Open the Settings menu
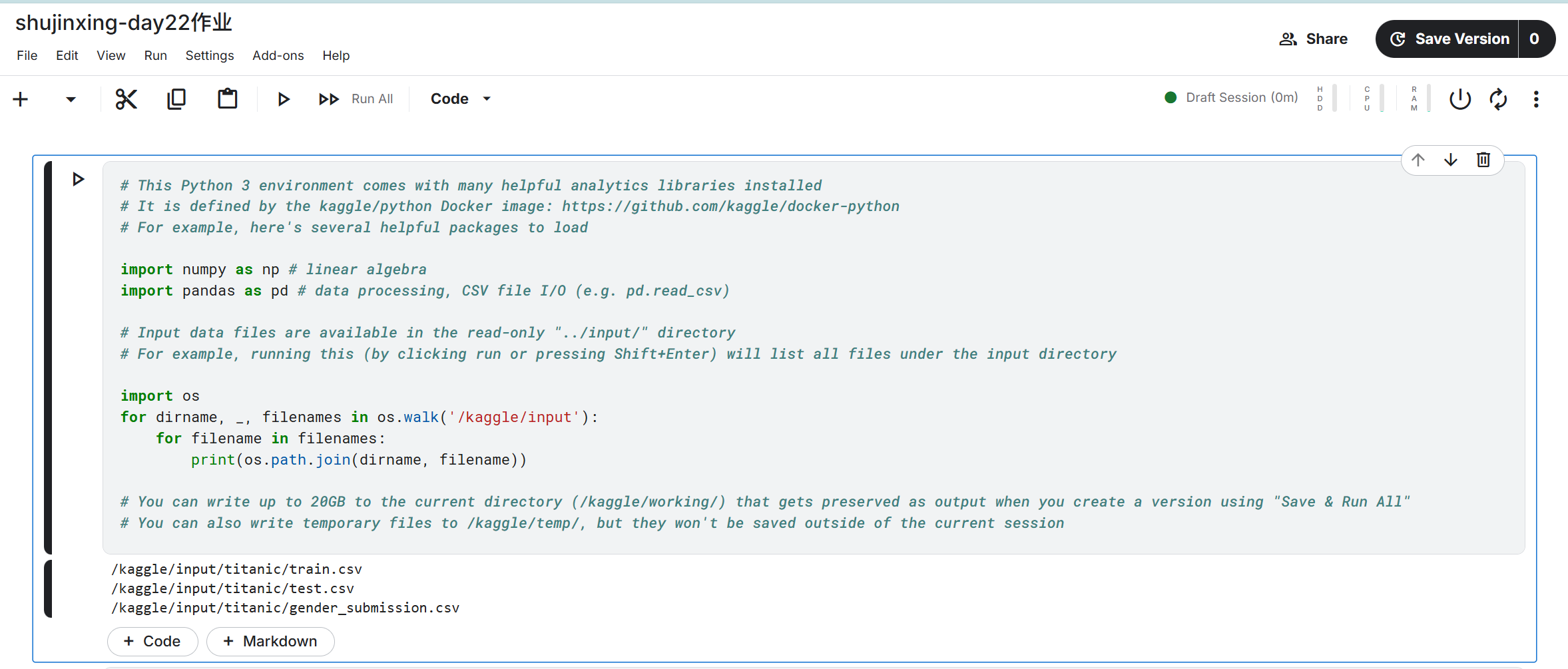 coord(210,55)
